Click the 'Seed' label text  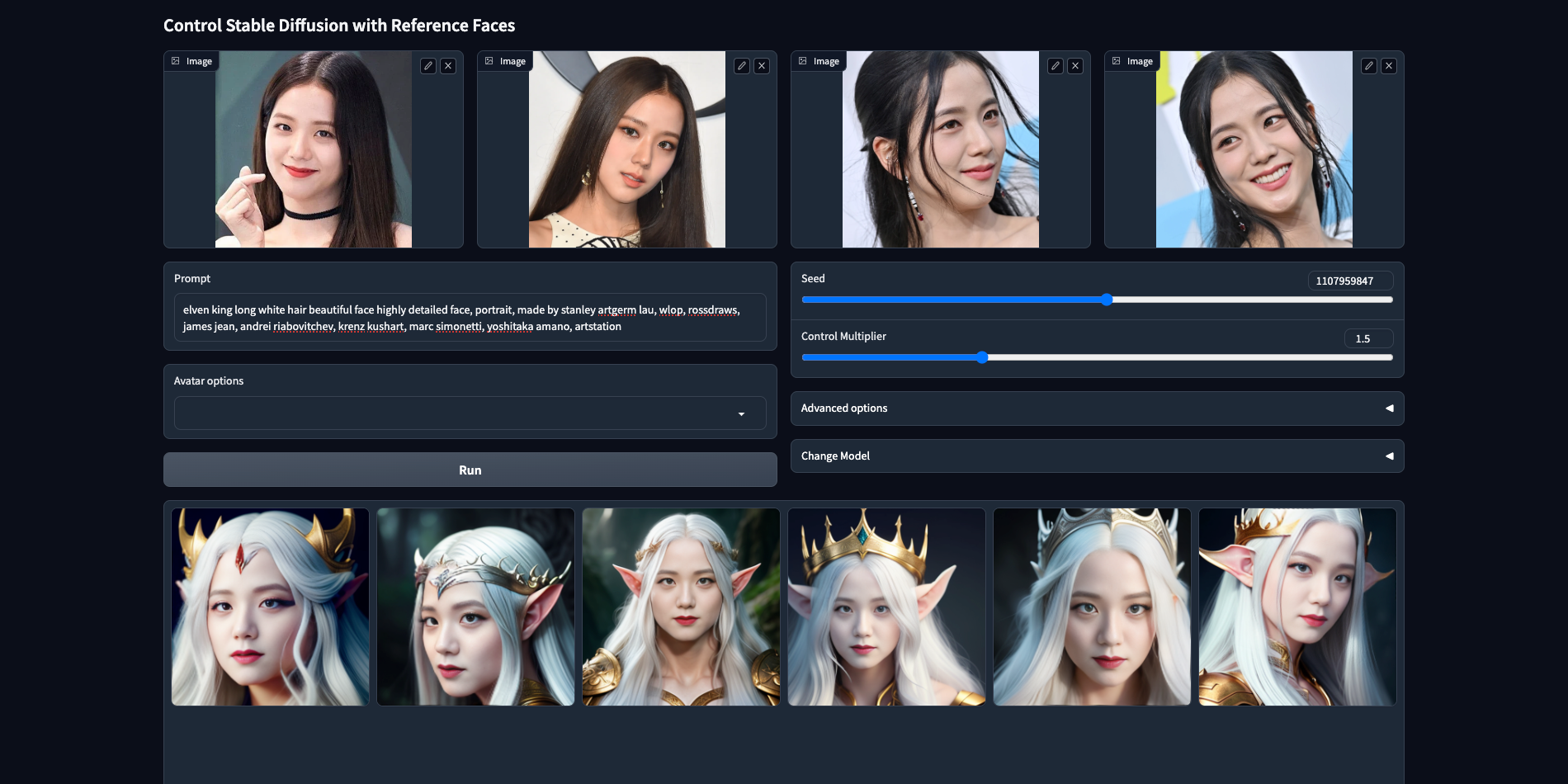coord(813,279)
